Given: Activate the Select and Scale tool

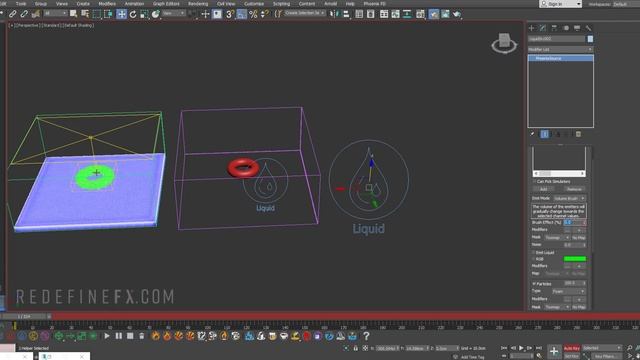Looking at the screenshot, I should point(144,14).
